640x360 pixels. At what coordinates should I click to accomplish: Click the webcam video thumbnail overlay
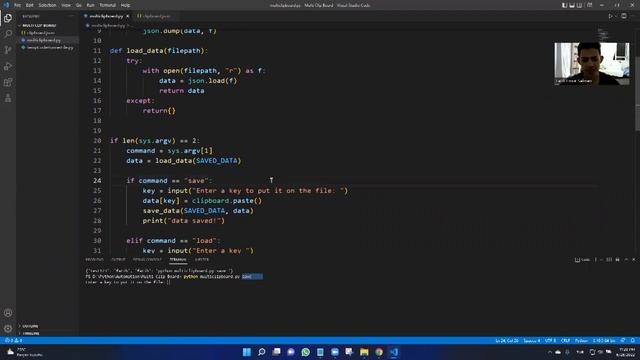pos(591,64)
